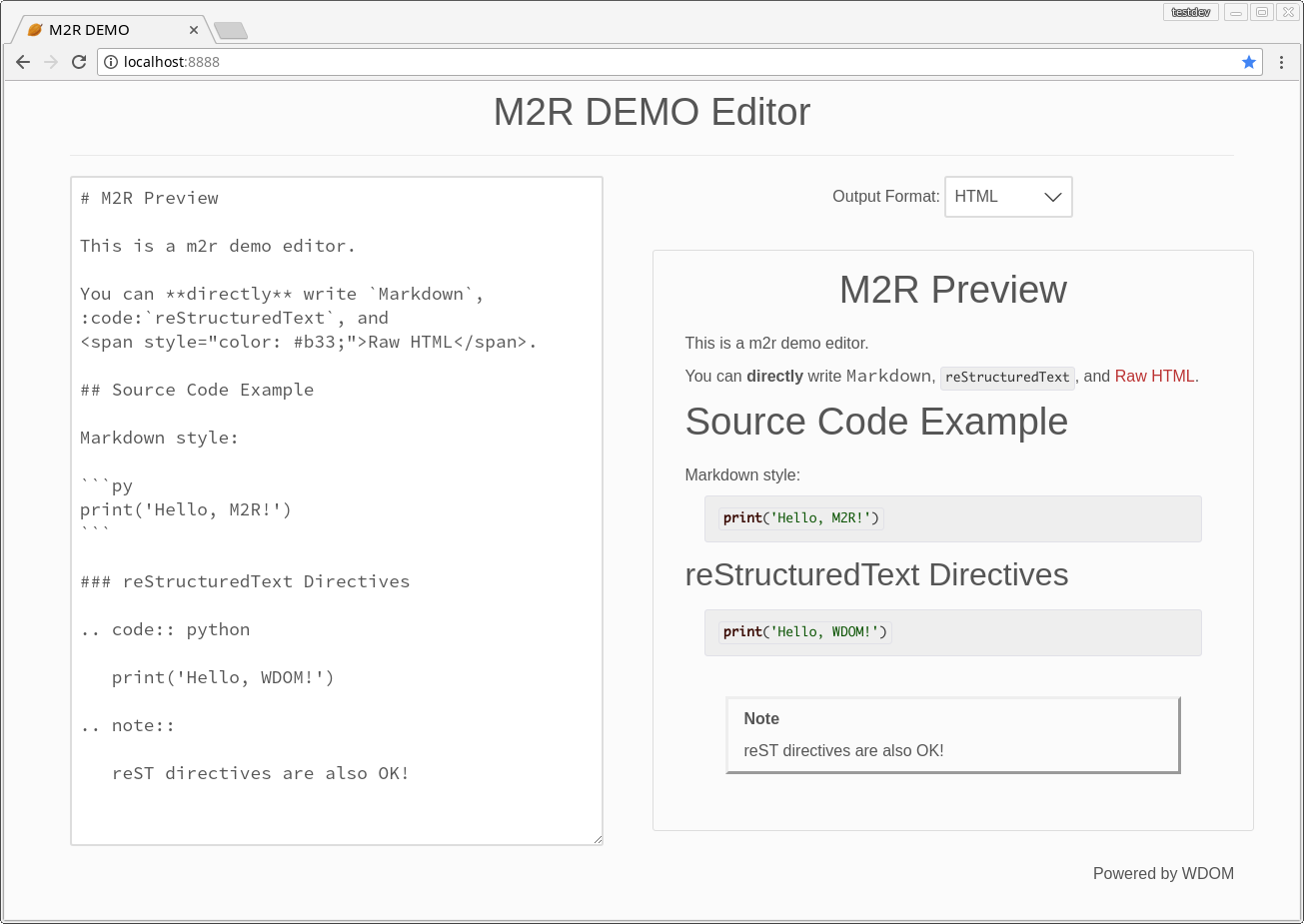Screen dimensions: 1304x924
Task: Click the 'Note' admonition title
Action: click(761, 719)
